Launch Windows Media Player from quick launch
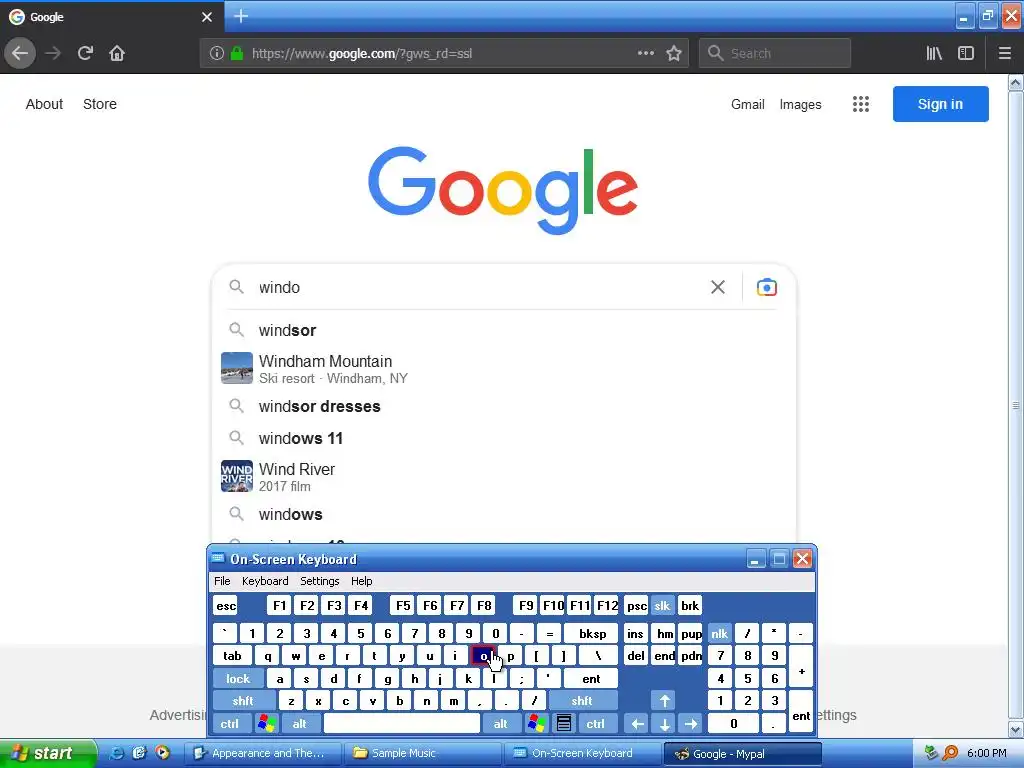The image size is (1024, 768). click(x=162, y=753)
